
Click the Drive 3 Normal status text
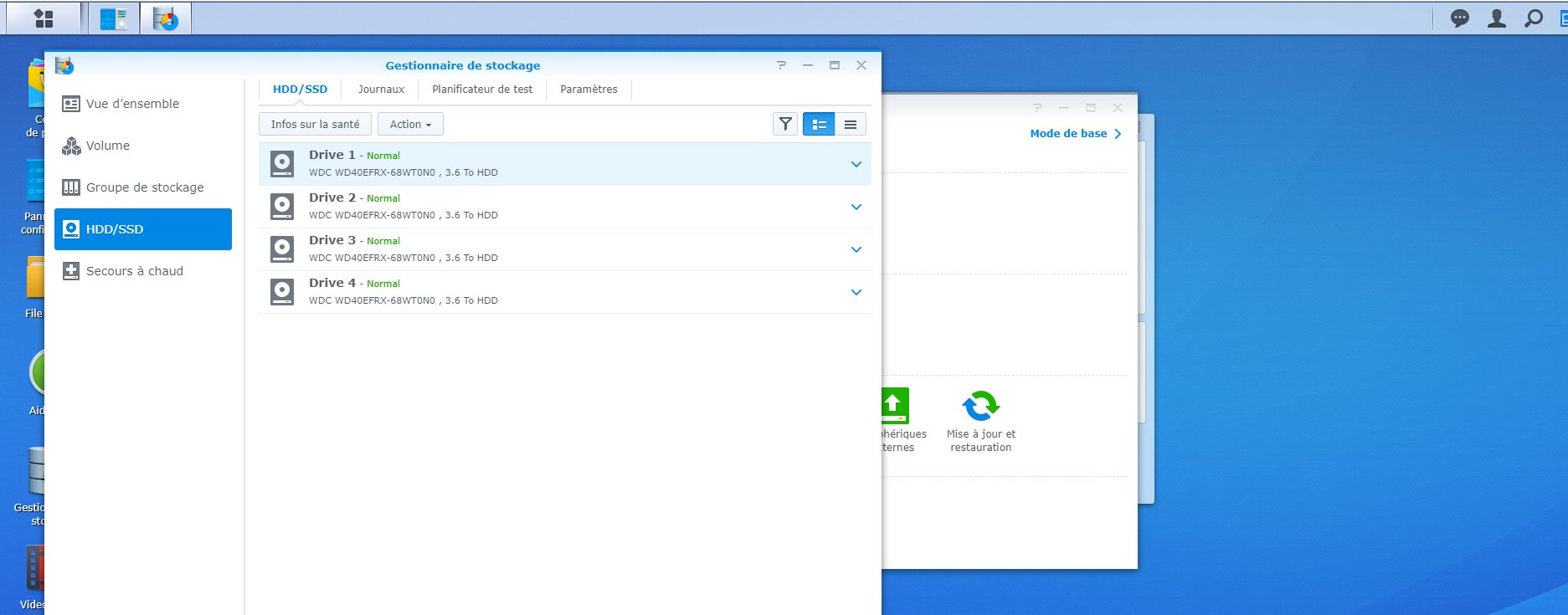coord(383,241)
